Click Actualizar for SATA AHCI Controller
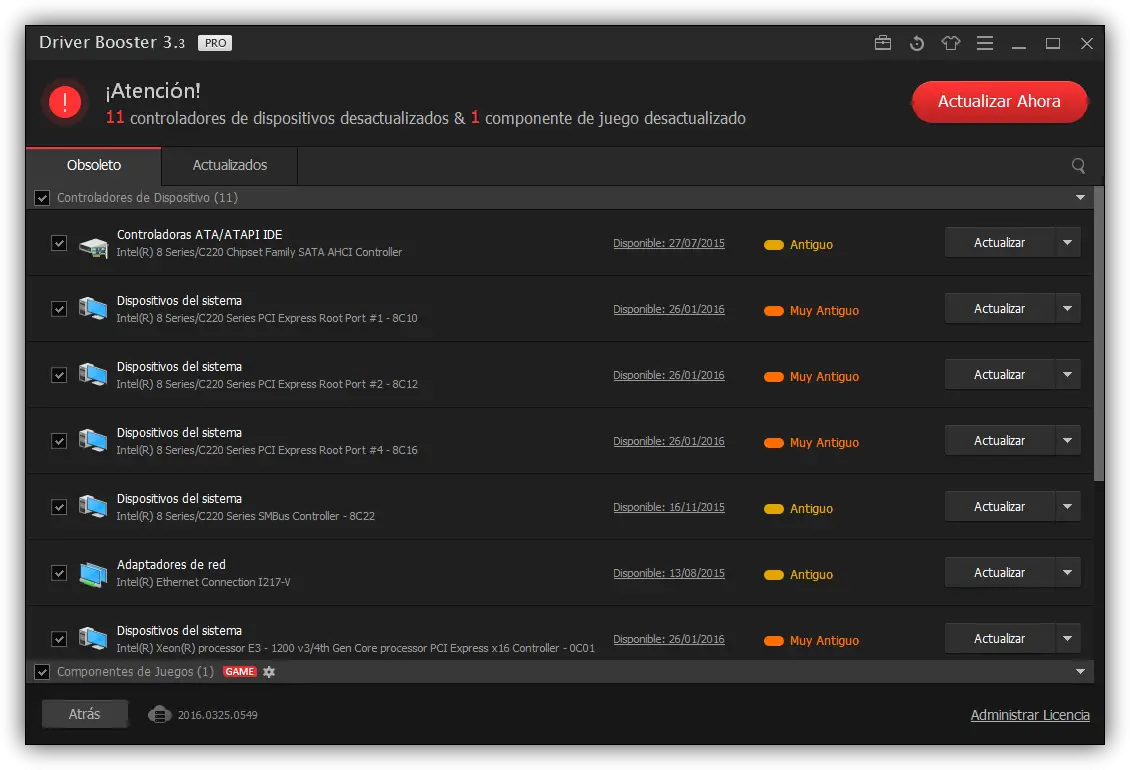 pyautogui.click(x=1000, y=243)
